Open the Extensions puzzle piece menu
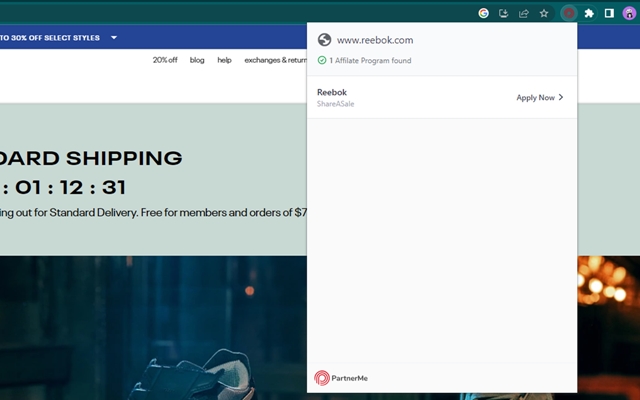 pos(589,13)
